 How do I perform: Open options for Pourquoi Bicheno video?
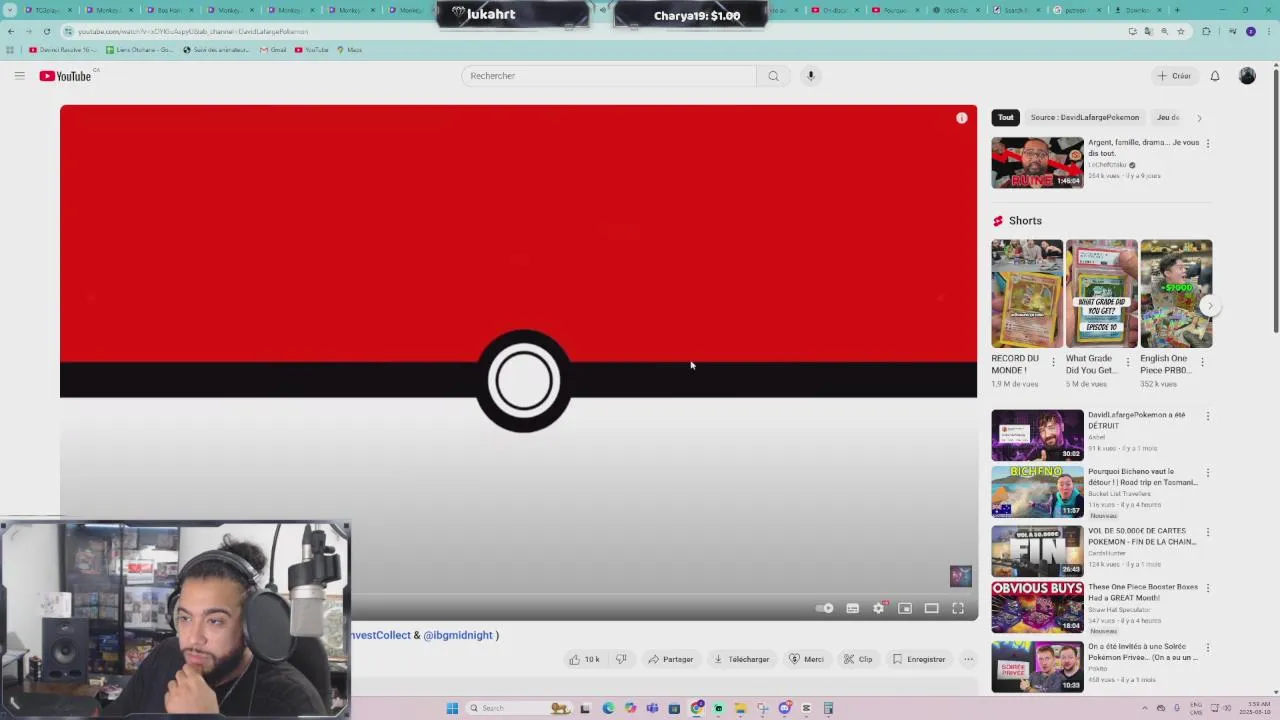1207,473
